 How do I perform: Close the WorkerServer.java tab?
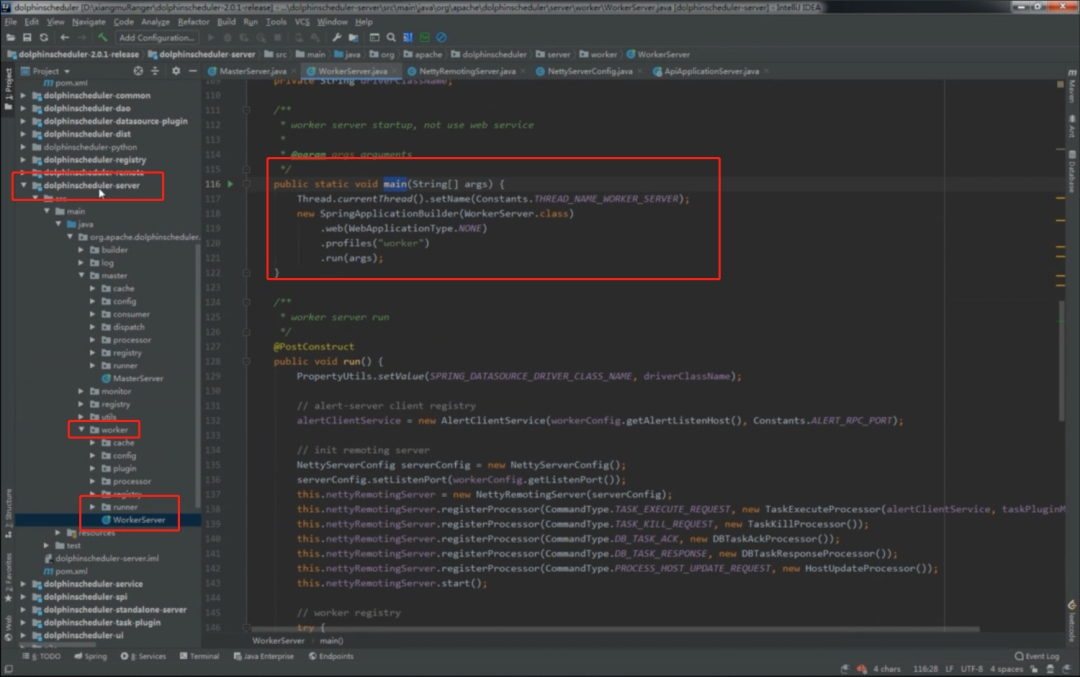(394, 71)
